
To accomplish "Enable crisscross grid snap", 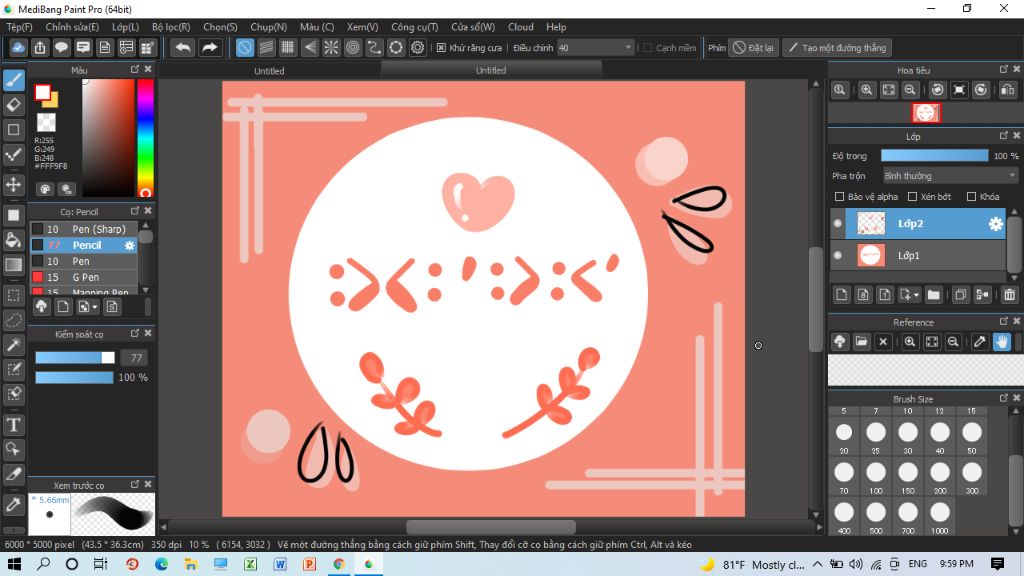I will (x=287, y=48).
